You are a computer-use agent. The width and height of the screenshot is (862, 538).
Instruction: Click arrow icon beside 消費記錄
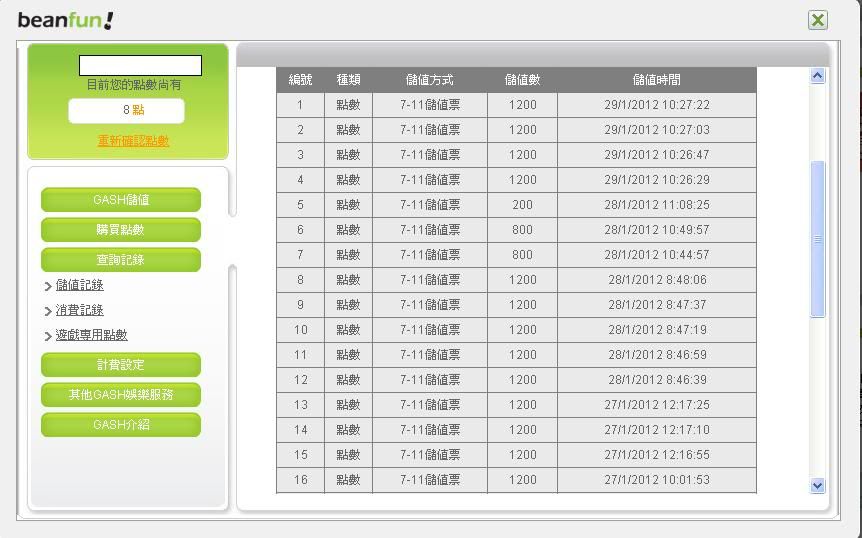pos(48,312)
